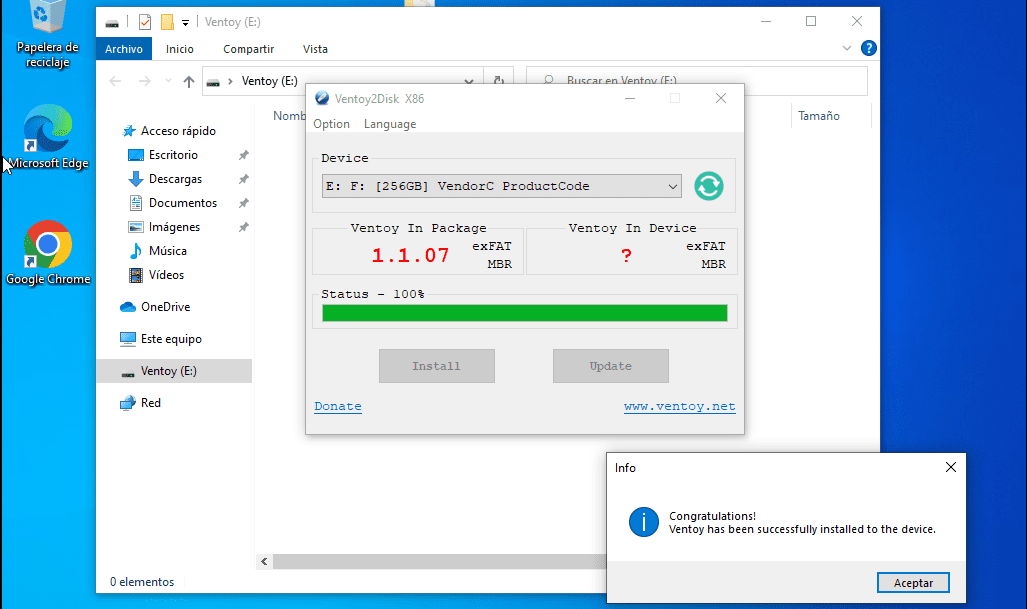This screenshot has width=1027, height=609.
Task: Open the Recycle Bin desktop icon
Action: (x=48, y=30)
